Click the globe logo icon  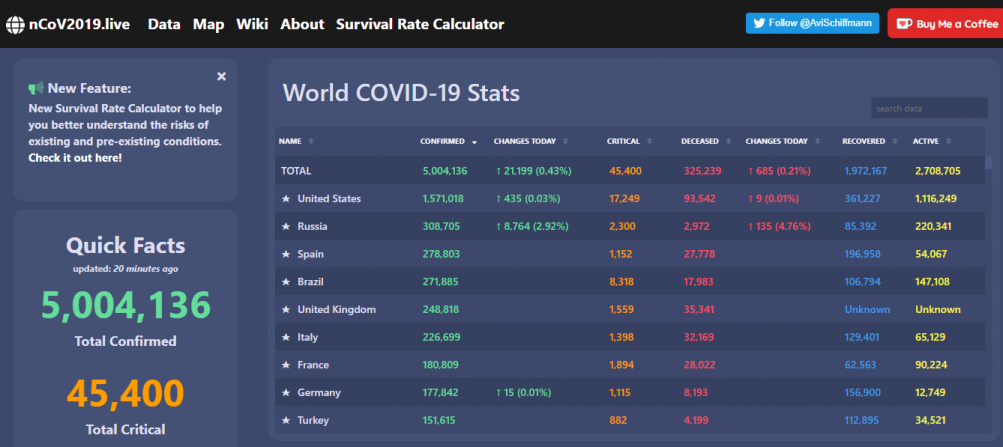click(x=15, y=25)
